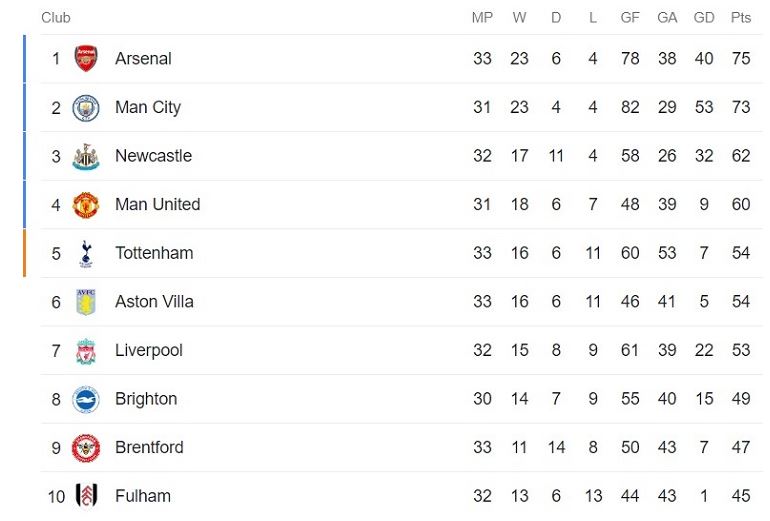The image size is (770, 521).
Task: Open the Man City team link
Action: (148, 107)
